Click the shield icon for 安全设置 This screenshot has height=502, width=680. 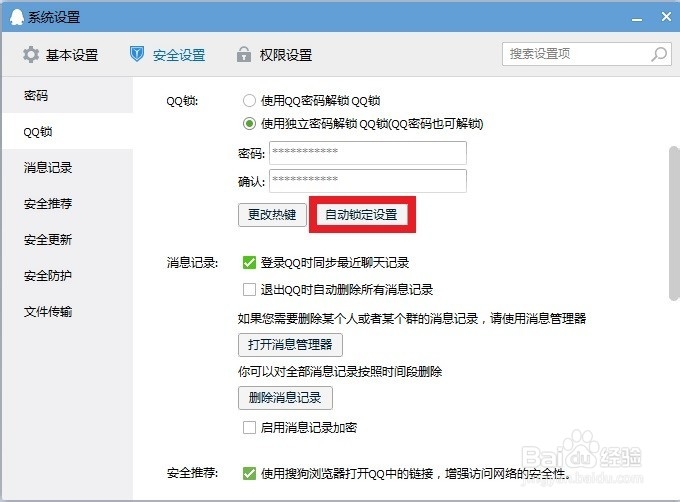[x=137, y=54]
